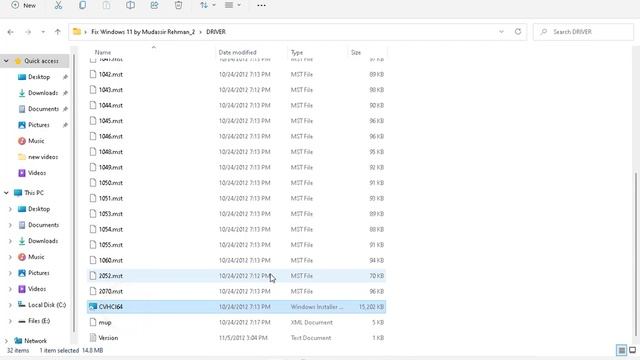Select the 1049.mst file

pyautogui.click(x=237, y=167)
